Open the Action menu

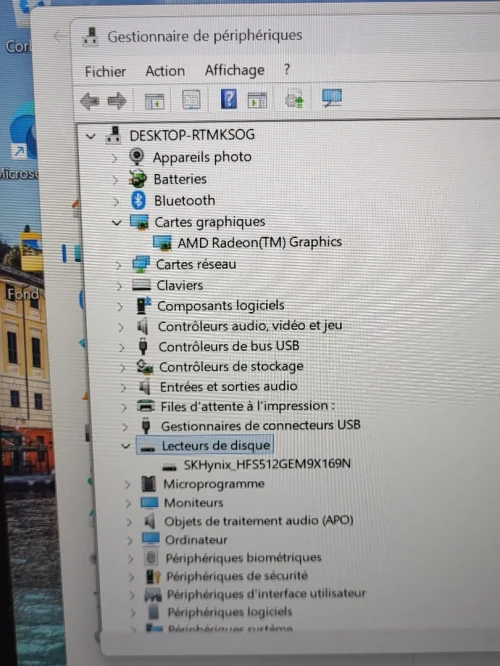[x=165, y=71]
